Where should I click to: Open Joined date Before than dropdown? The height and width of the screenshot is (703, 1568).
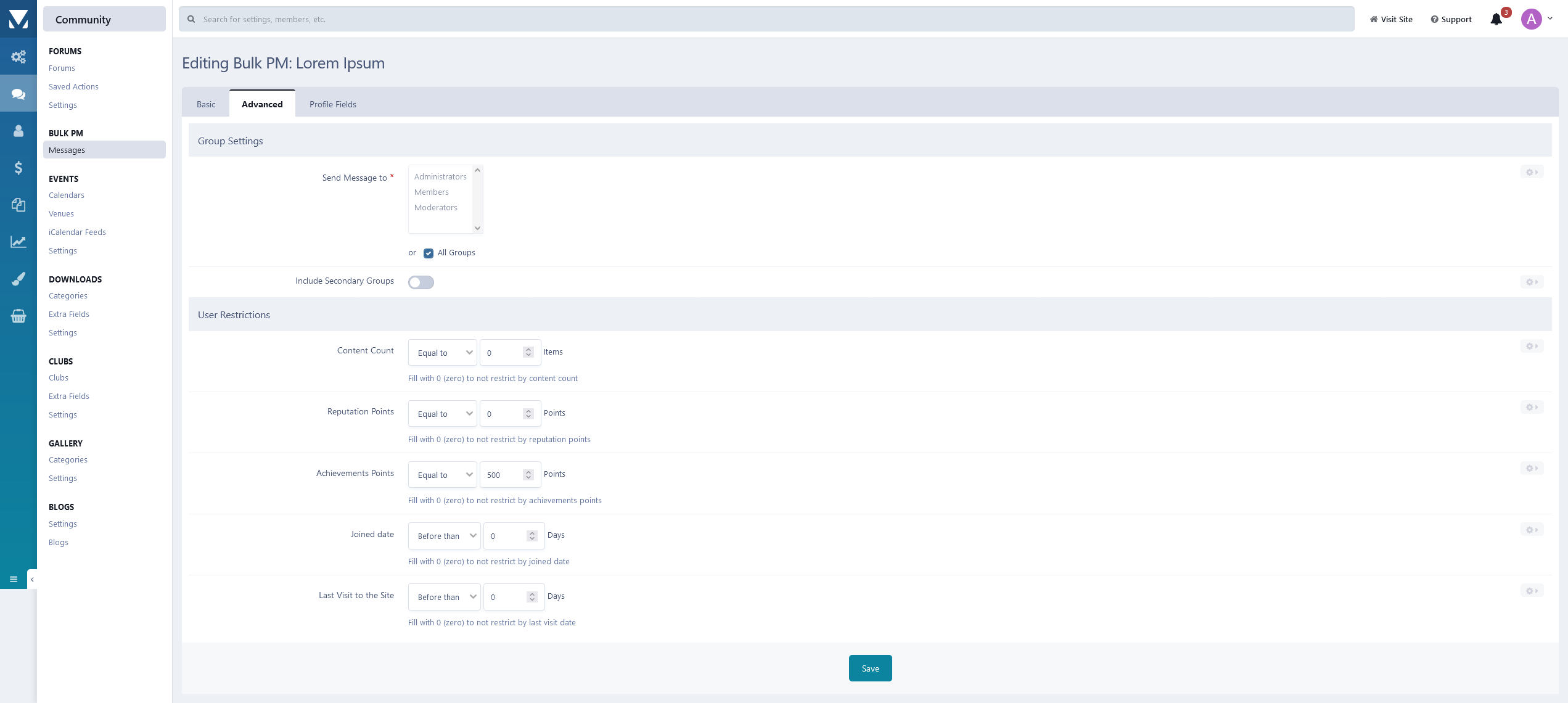(x=445, y=536)
